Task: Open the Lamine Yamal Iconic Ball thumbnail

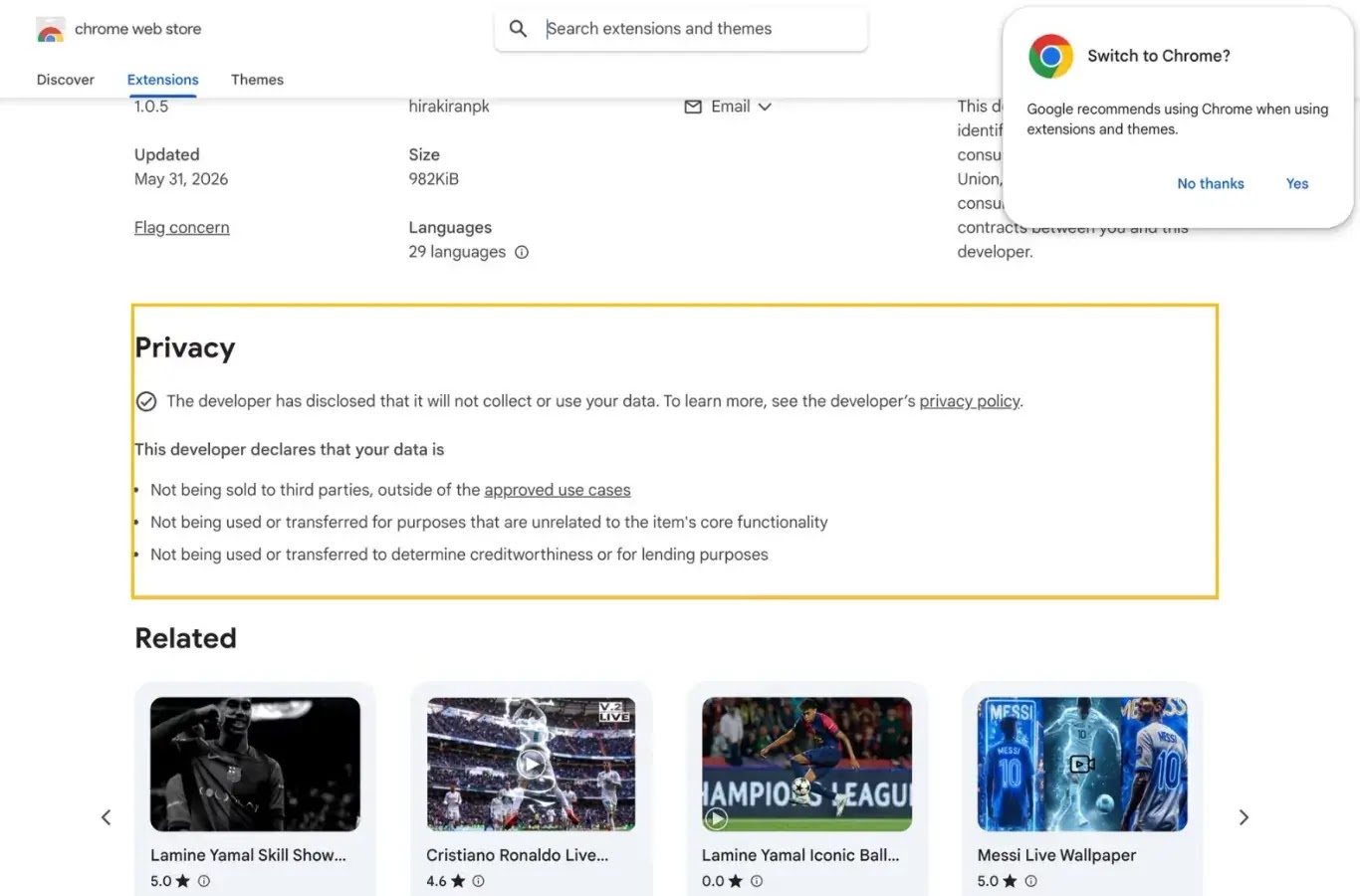Action: click(x=806, y=765)
